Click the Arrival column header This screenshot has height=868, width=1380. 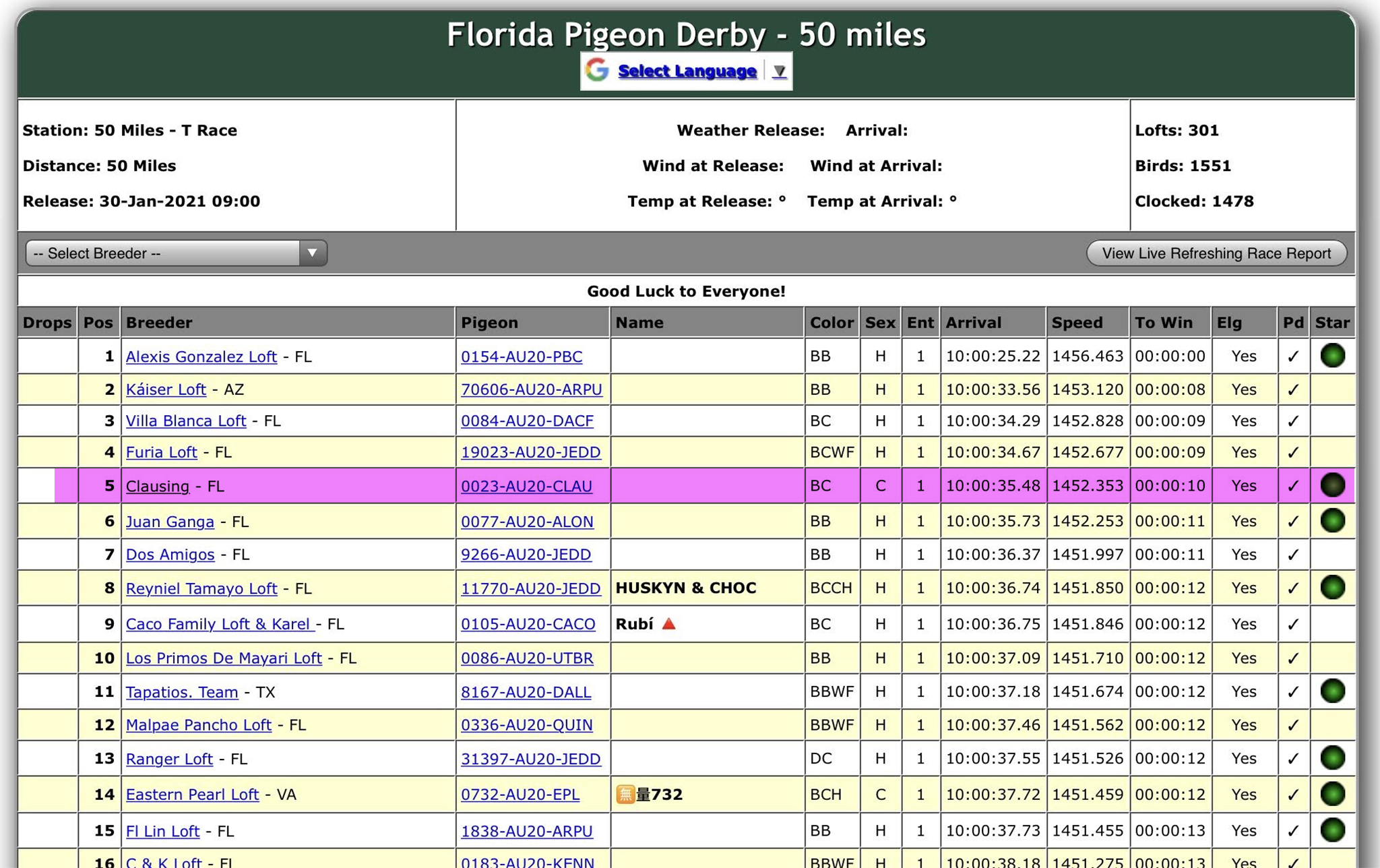coord(973,323)
